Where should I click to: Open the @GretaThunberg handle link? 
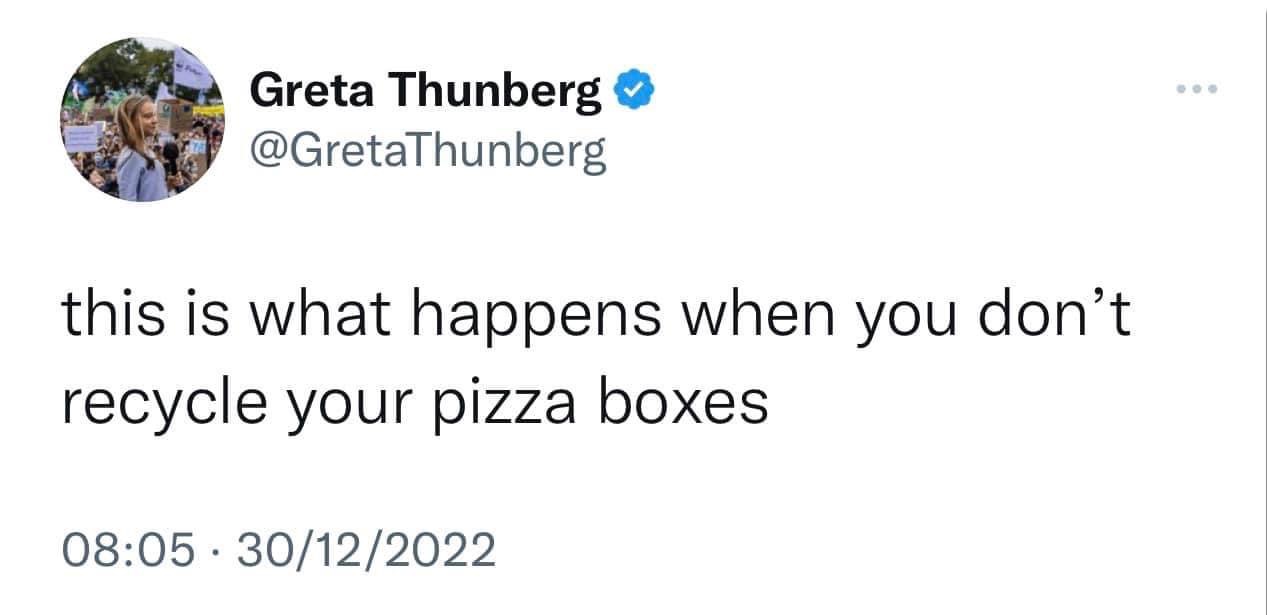427,150
